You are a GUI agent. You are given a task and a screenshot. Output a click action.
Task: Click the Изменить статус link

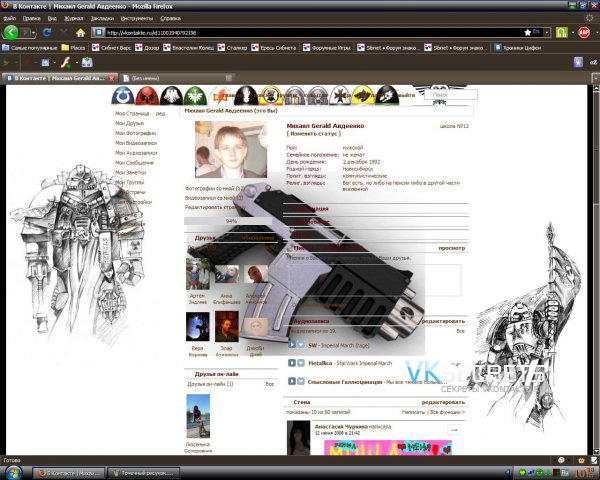[313, 134]
